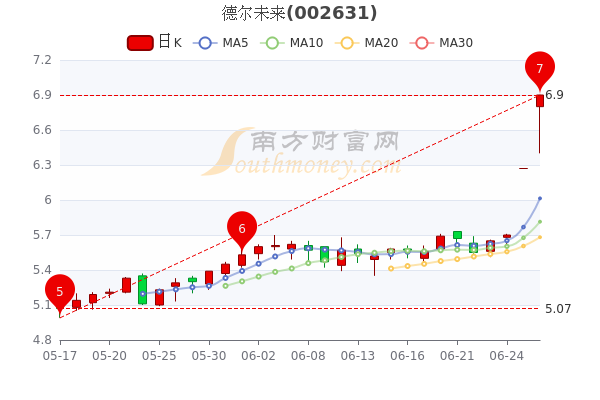600x400 pixels.
Task: Click the blue MA5 circle legend icon
Action: (206, 43)
